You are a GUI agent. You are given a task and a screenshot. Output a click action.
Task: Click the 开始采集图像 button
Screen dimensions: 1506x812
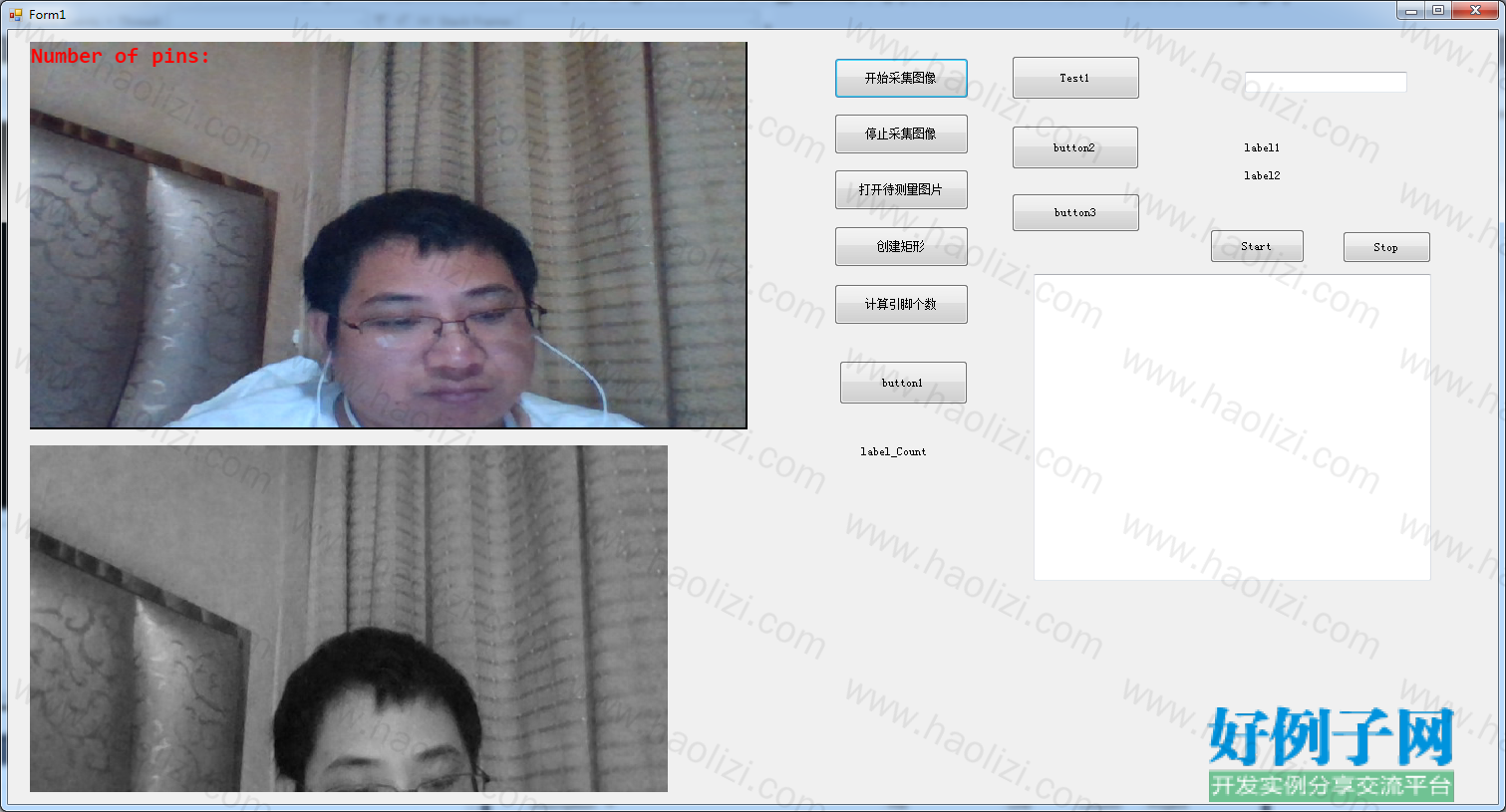901,78
